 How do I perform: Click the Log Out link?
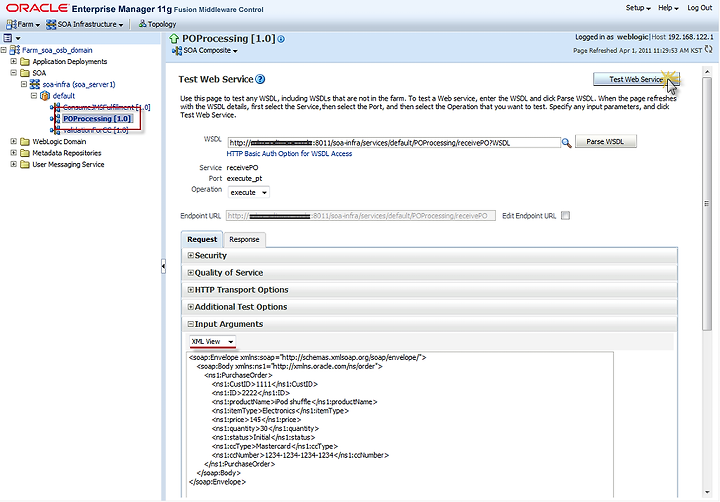699,8
